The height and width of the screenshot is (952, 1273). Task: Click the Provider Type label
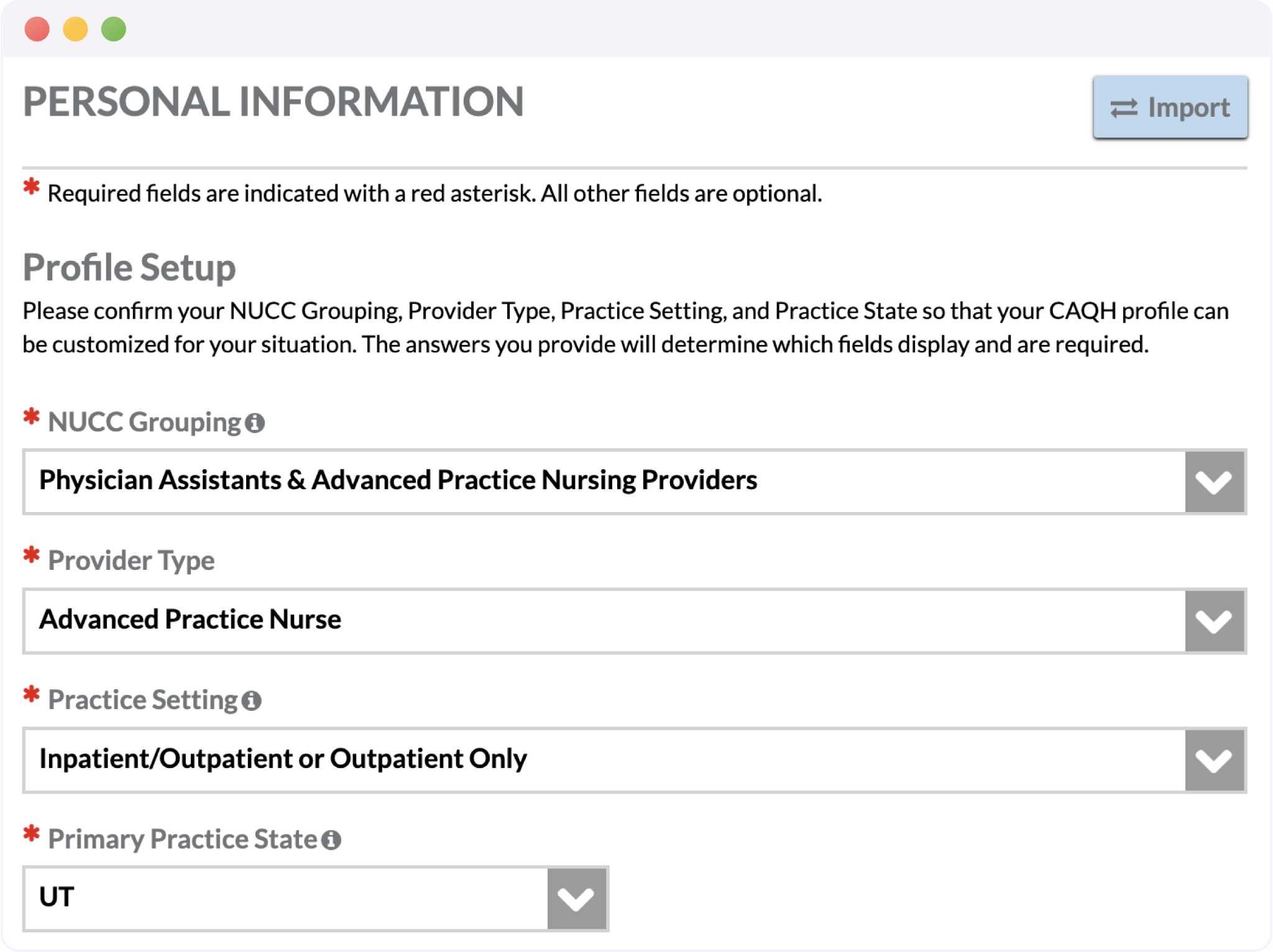click(131, 561)
